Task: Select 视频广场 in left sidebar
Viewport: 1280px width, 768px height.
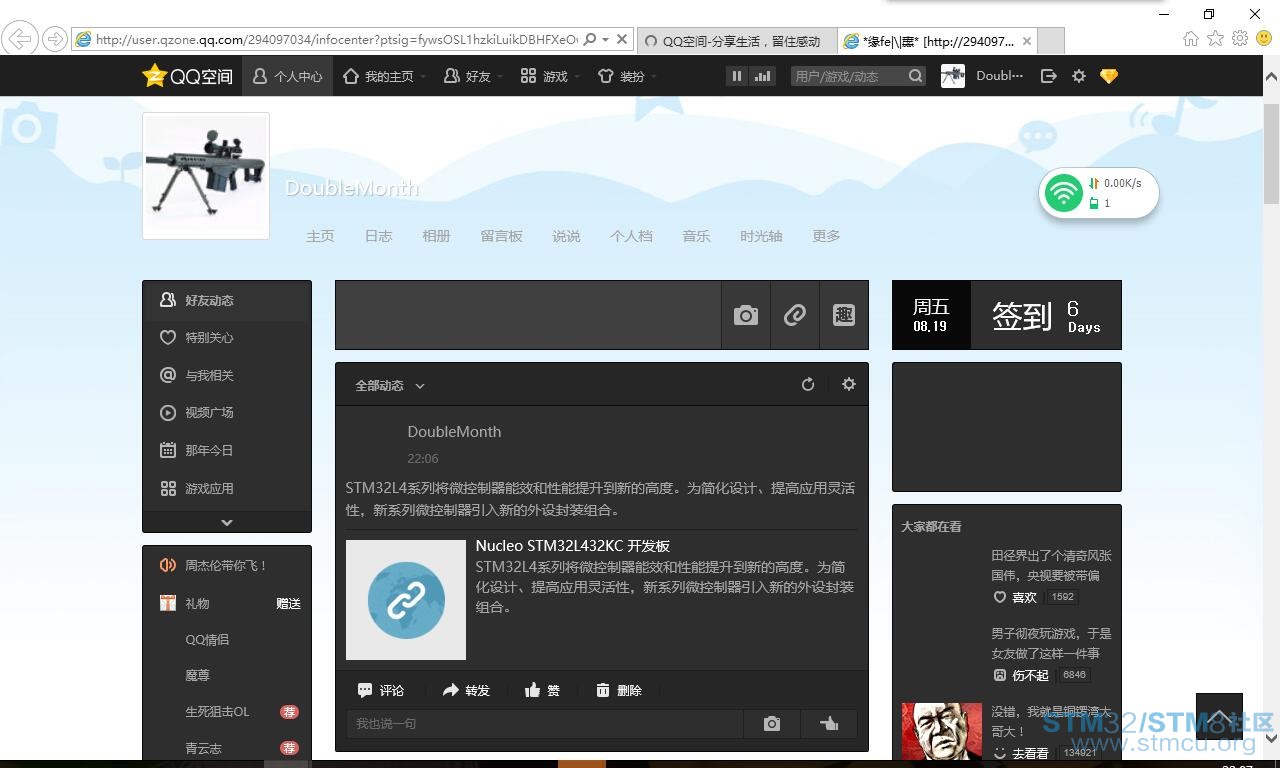Action: click(x=227, y=412)
